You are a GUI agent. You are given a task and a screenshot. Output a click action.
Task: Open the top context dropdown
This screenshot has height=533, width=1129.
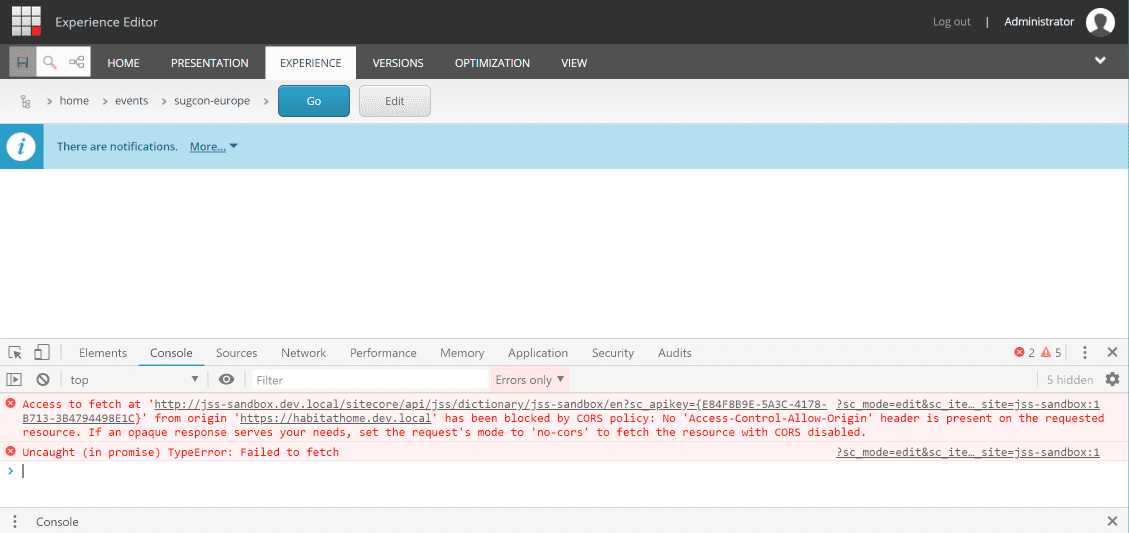[134, 380]
